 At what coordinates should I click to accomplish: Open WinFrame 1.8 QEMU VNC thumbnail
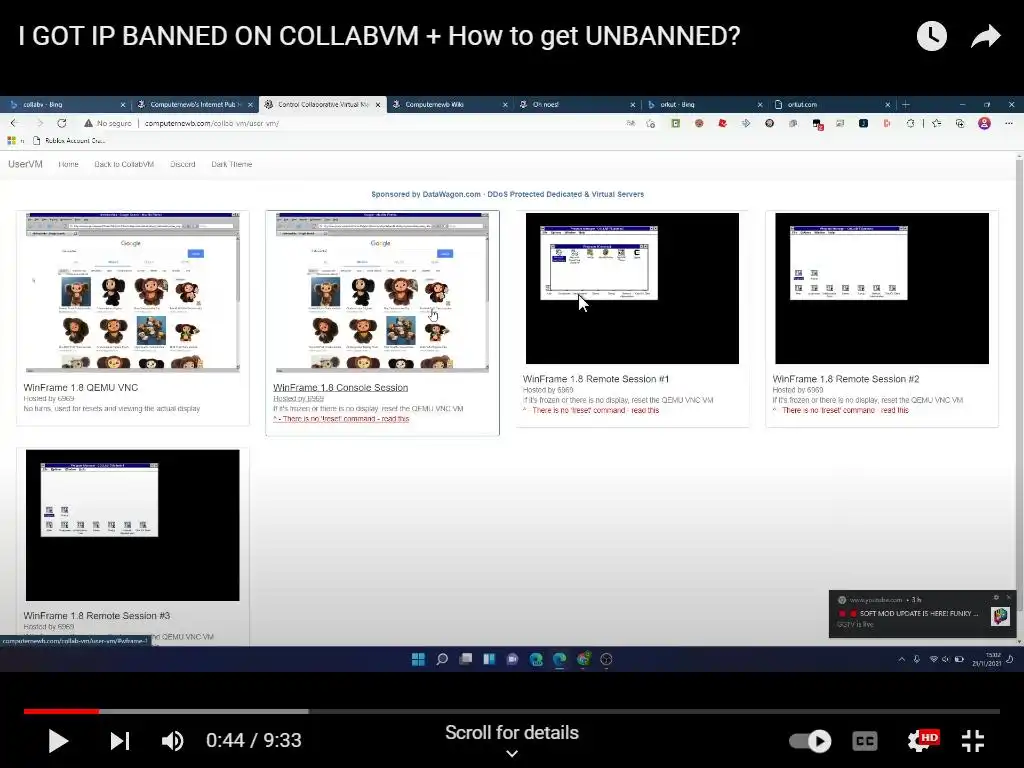133,293
